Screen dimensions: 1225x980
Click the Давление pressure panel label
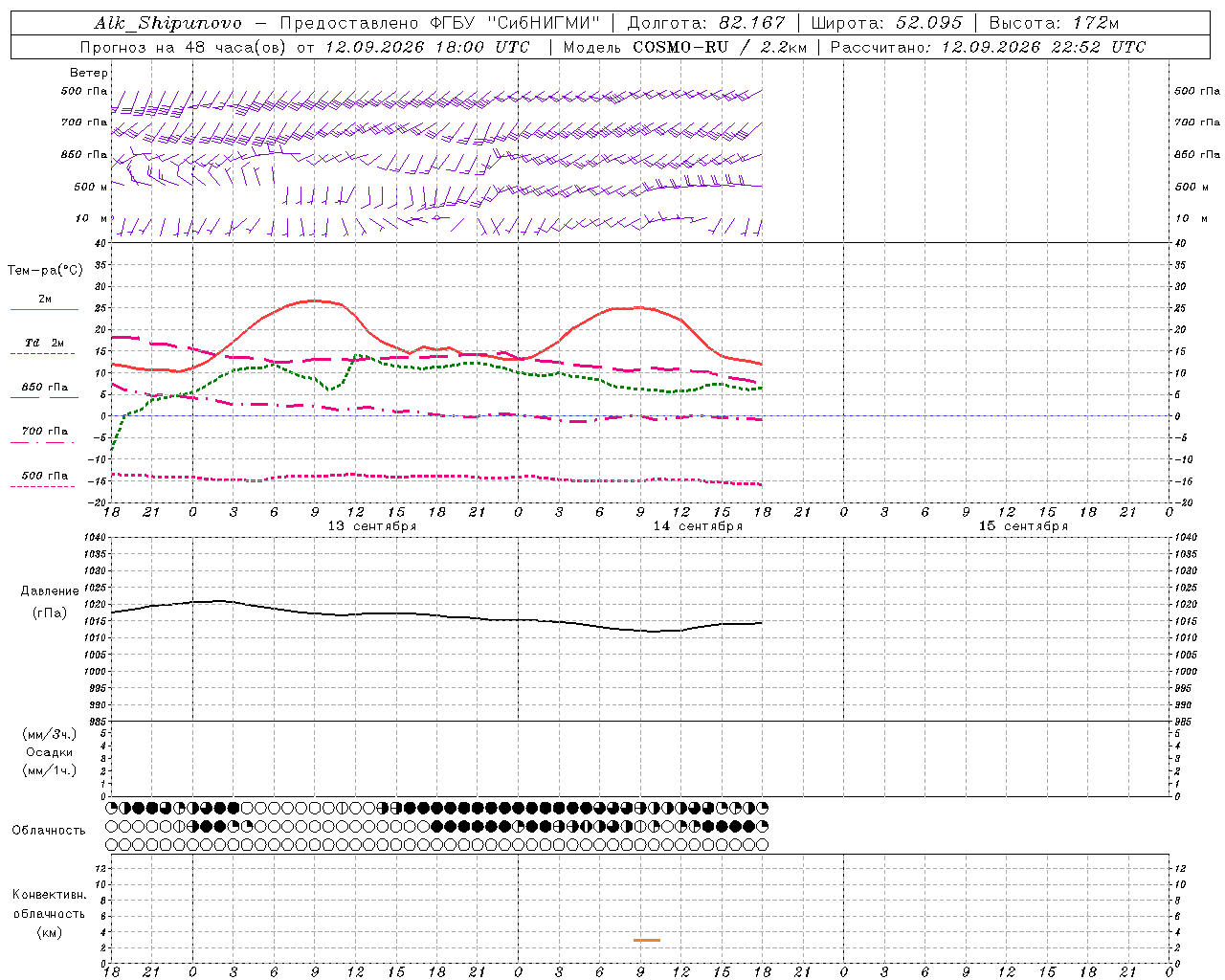point(50,591)
